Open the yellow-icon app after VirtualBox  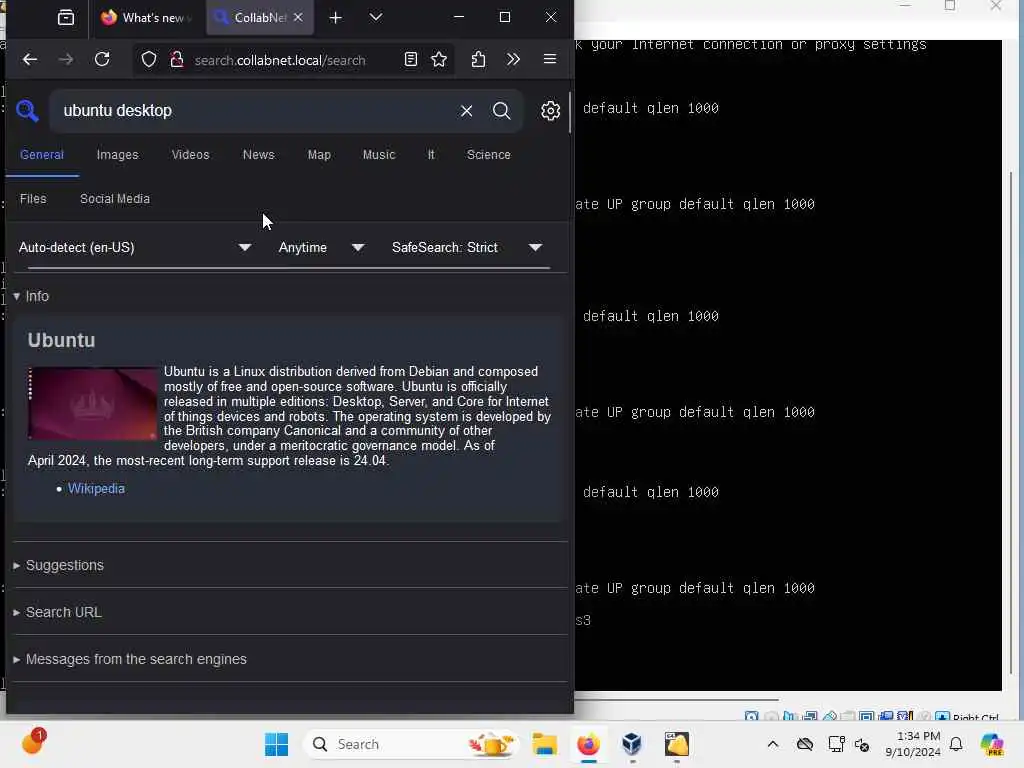click(677, 744)
